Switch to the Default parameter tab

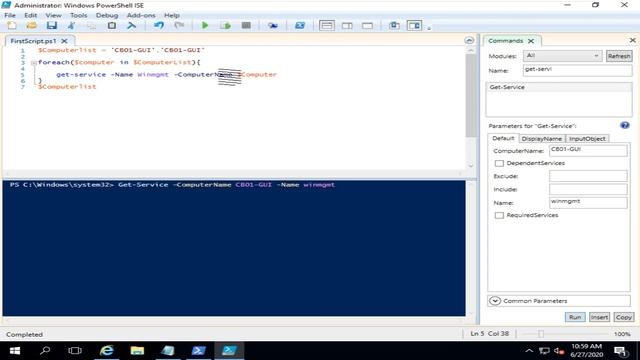pos(503,138)
